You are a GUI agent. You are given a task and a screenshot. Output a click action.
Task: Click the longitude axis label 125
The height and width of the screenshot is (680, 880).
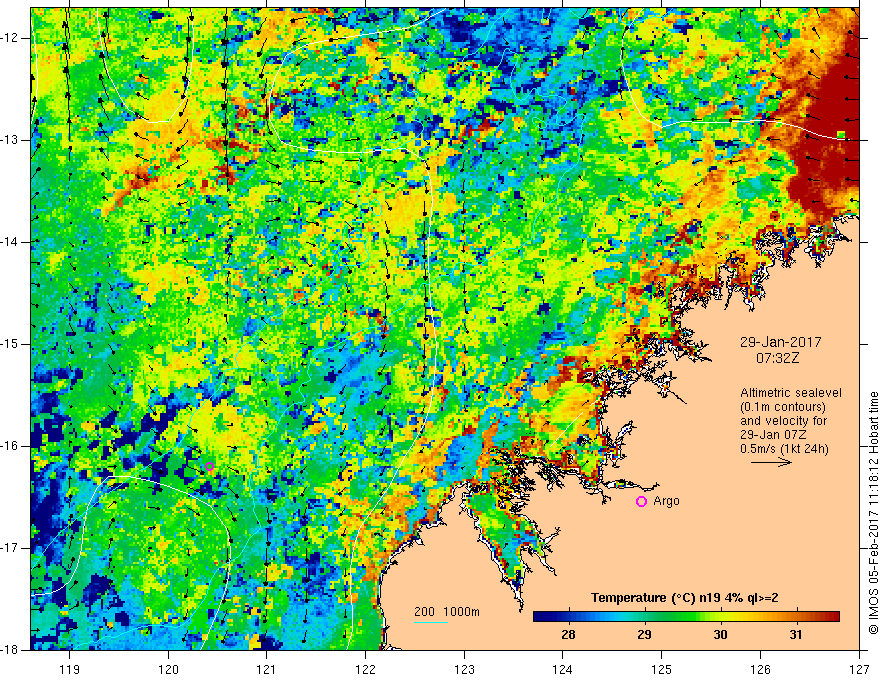[662, 669]
